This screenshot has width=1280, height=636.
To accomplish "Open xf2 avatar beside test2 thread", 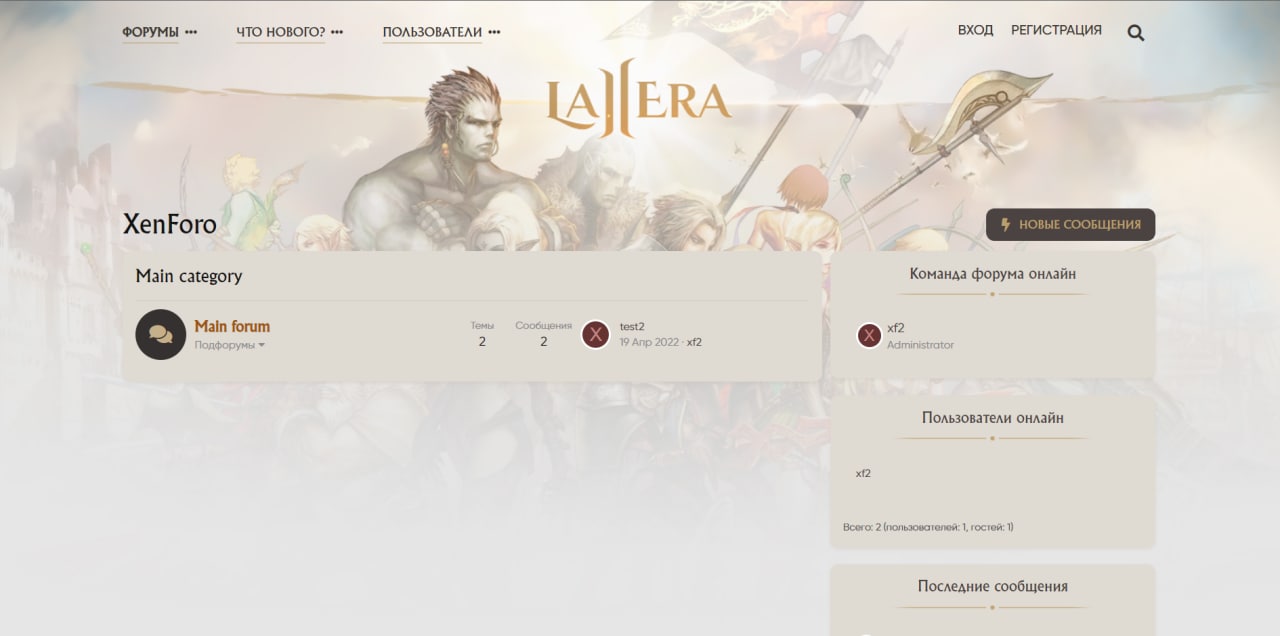I will point(596,334).
